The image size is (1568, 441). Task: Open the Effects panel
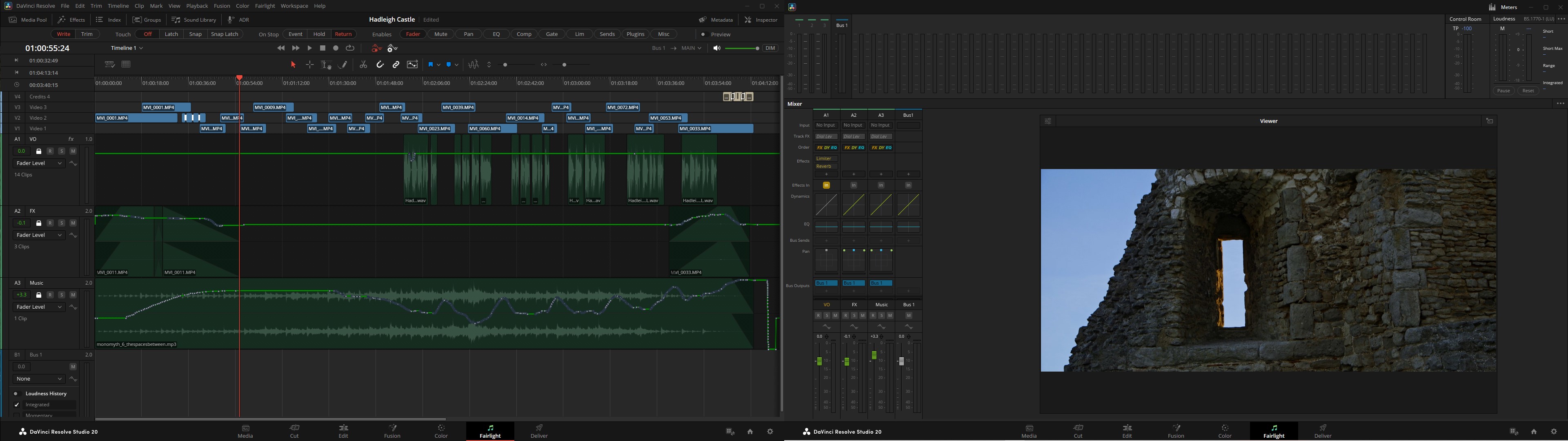click(72, 20)
